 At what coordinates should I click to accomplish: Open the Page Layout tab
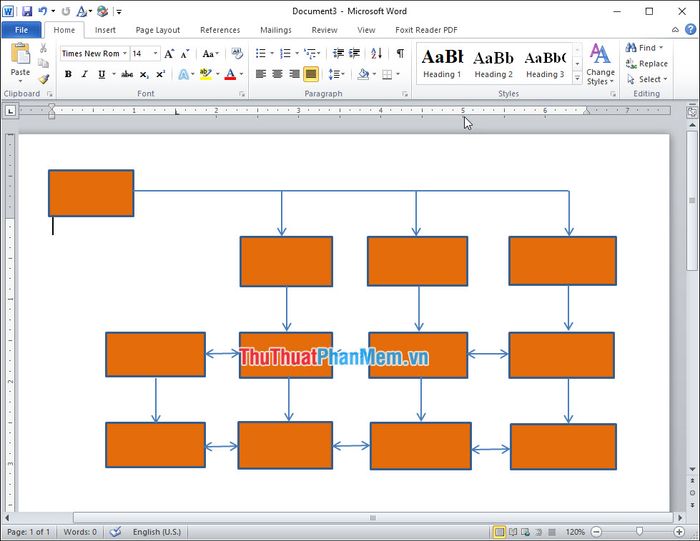pyautogui.click(x=158, y=30)
